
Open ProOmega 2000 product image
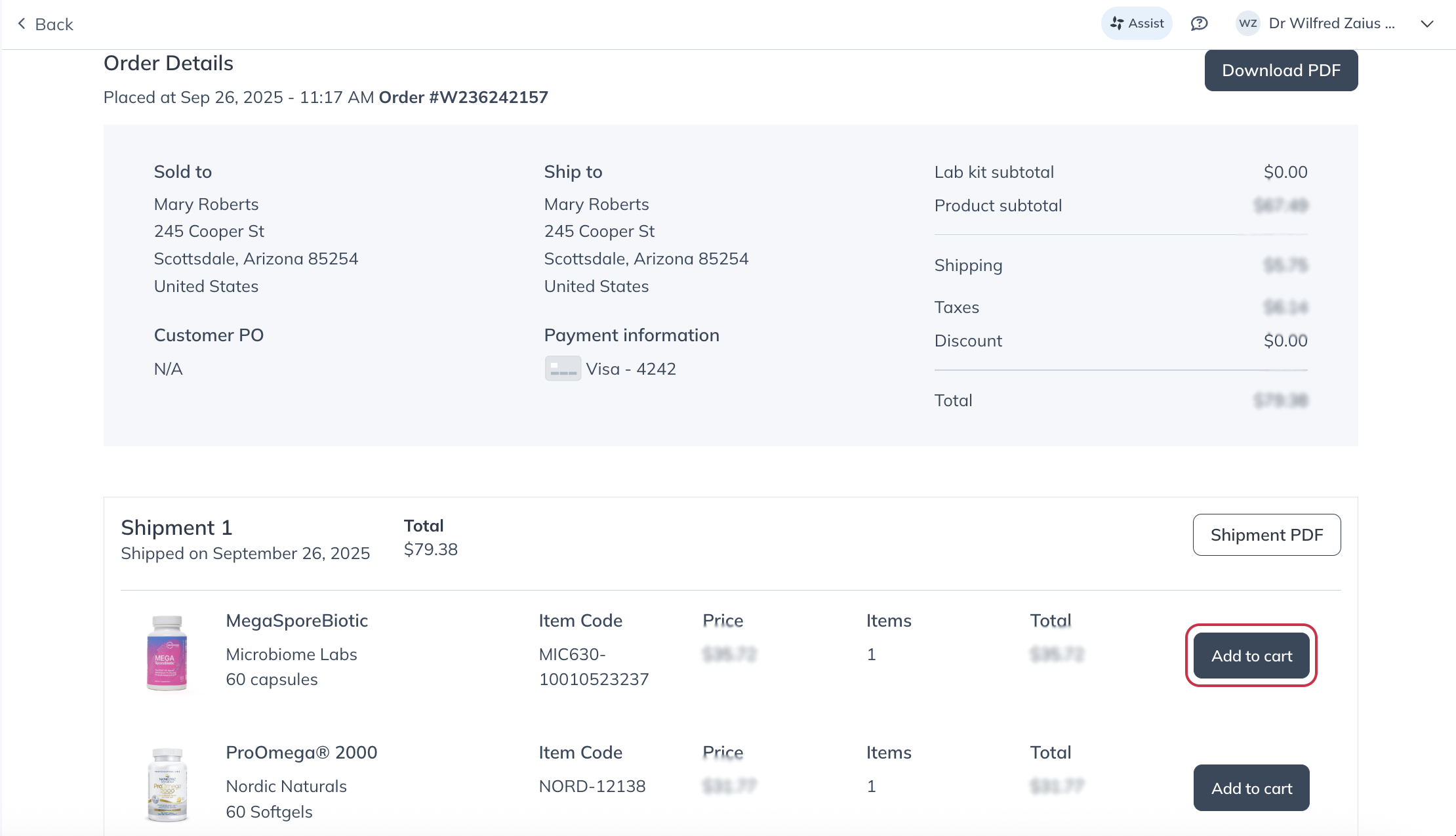click(167, 785)
